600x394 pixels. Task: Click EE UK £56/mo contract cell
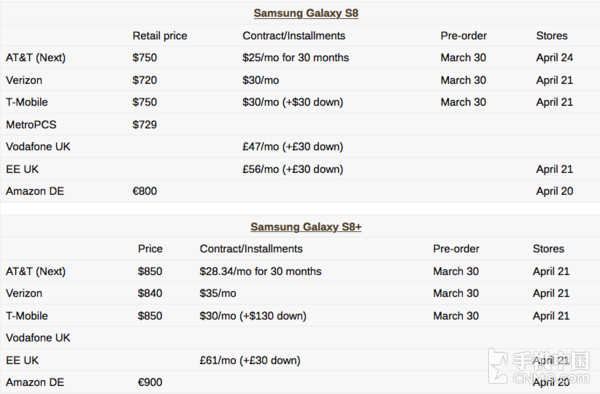[x=293, y=169]
